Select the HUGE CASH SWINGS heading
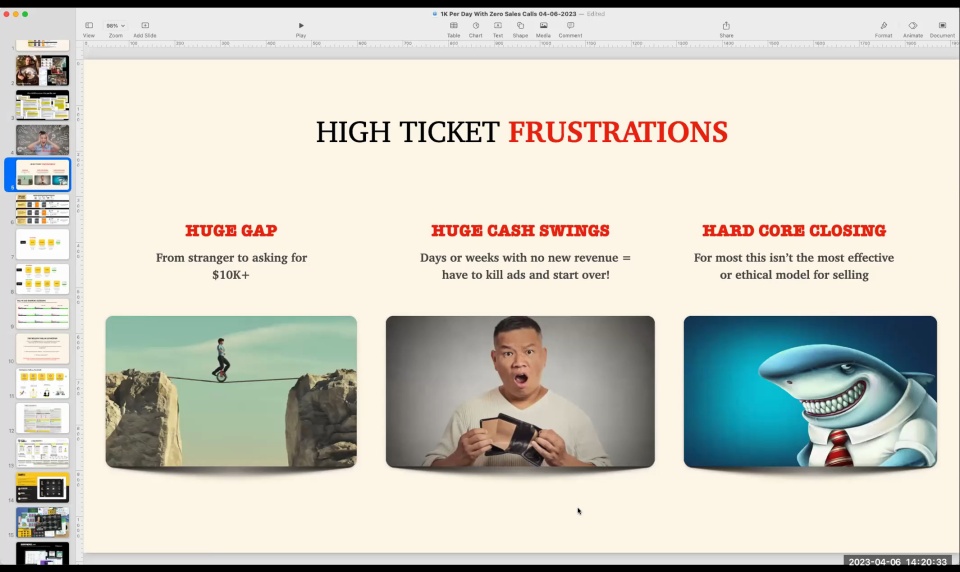 pyautogui.click(x=520, y=230)
